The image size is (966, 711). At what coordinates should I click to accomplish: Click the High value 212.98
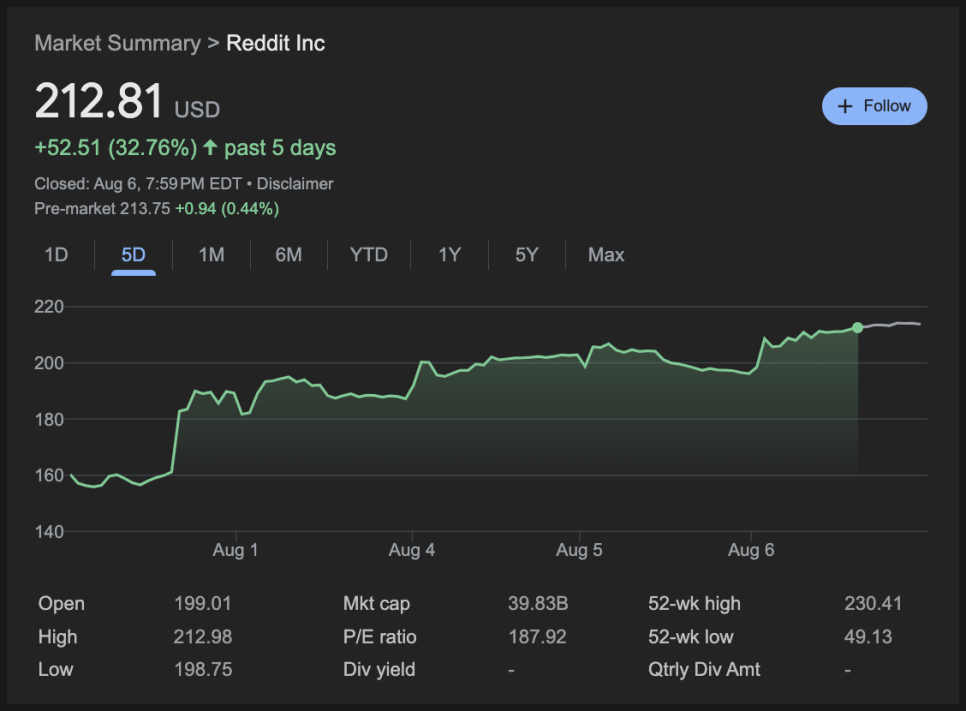[x=203, y=636]
